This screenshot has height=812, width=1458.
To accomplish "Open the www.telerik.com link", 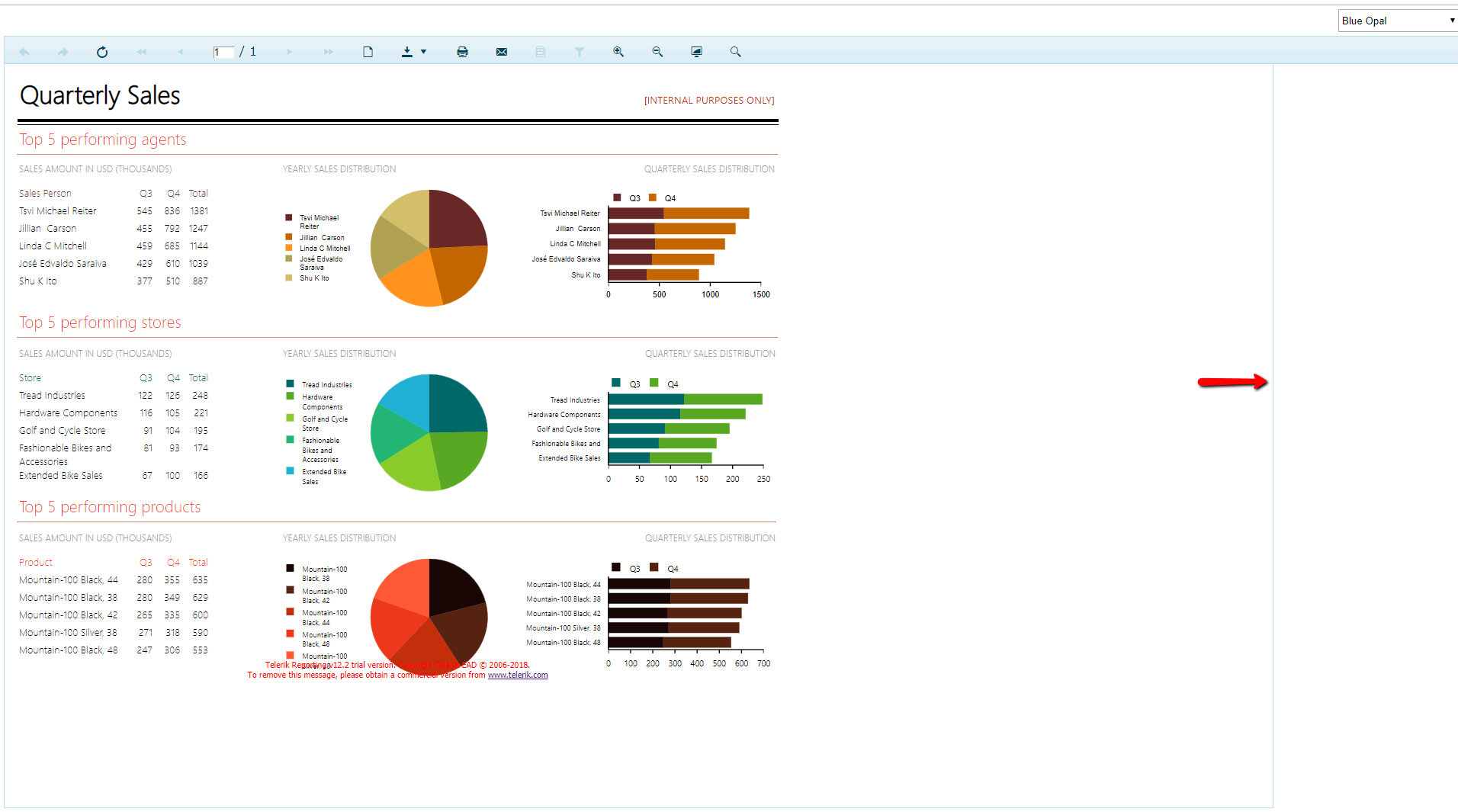I will pyautogui.click(x=518, y=675).
